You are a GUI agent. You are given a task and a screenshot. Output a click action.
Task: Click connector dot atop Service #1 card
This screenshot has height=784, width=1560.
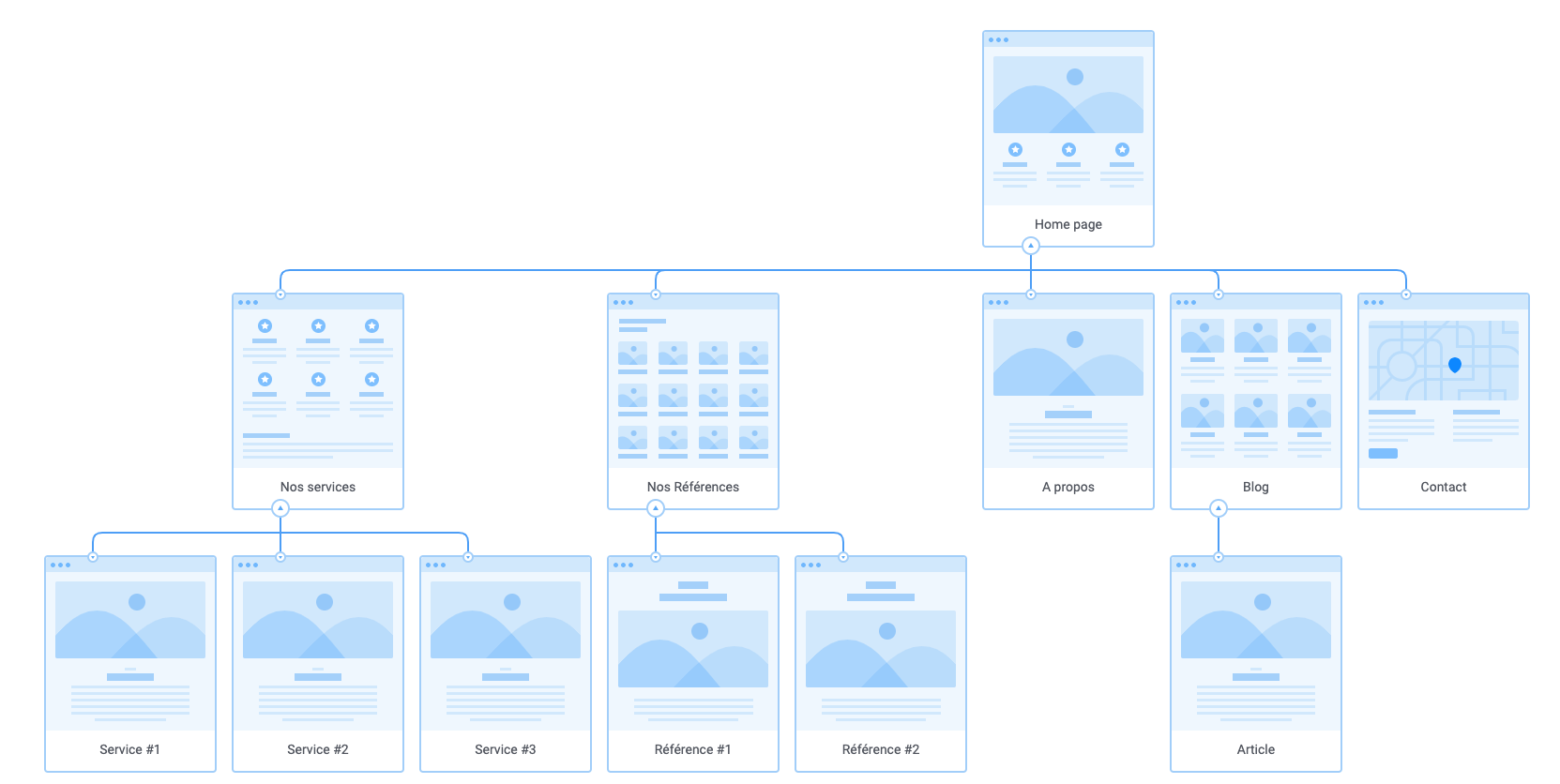coord(93,557)
